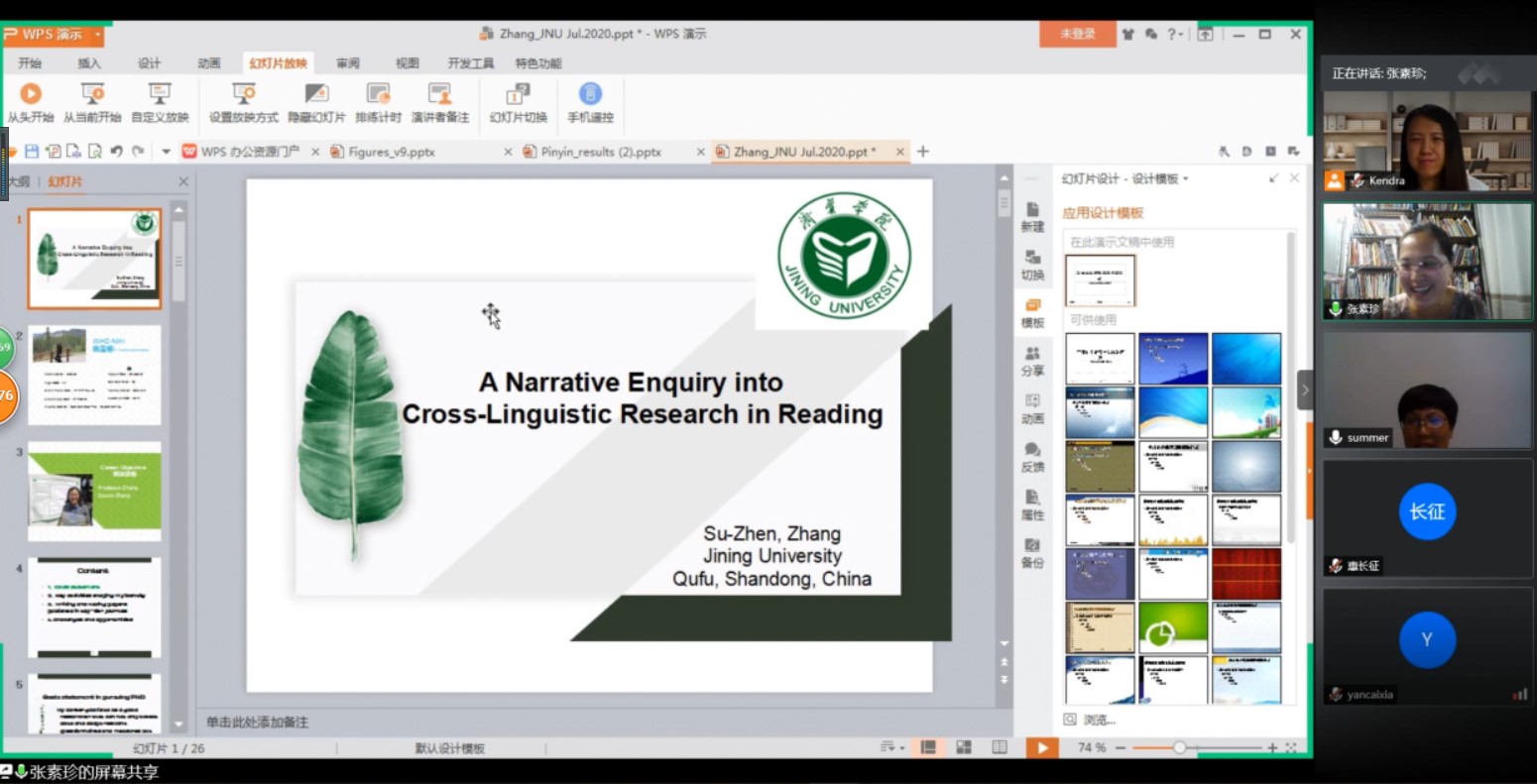Start slideshow from beginning (从头开始)

click(31, 94)
